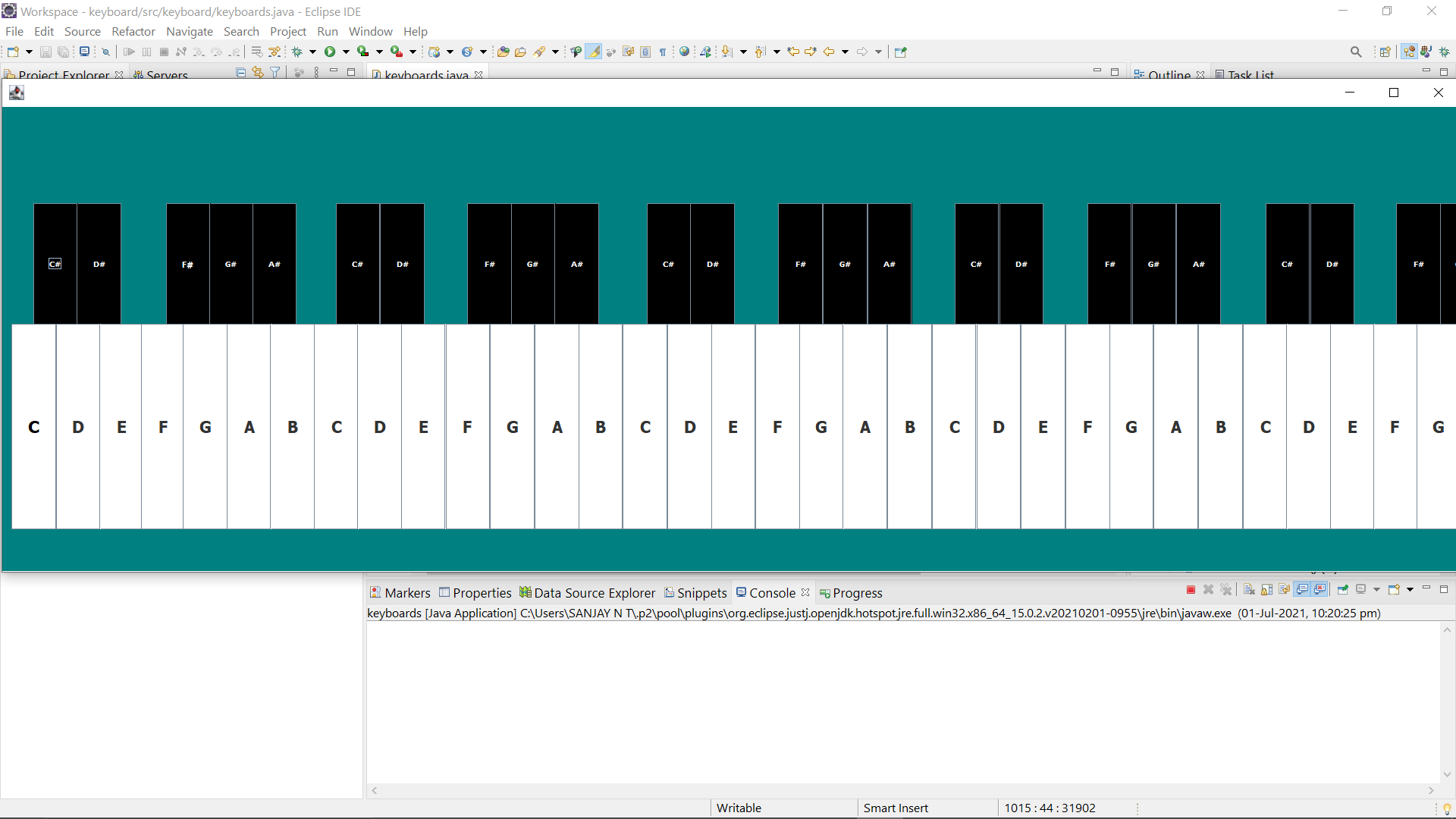Viewport: 1456px width, 819px height.
Task: Click the Search magnifier icon in toolbar
Action: click(x=1356, y=52)
